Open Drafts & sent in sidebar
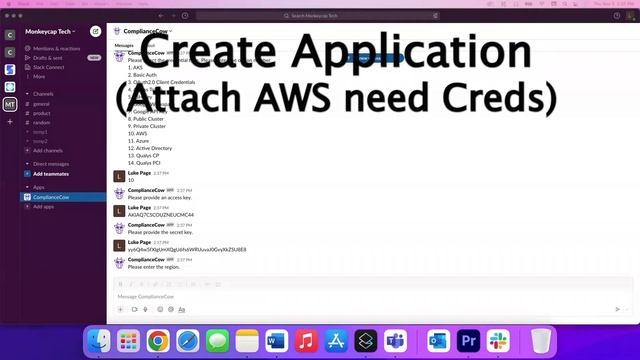 (47, 58)
